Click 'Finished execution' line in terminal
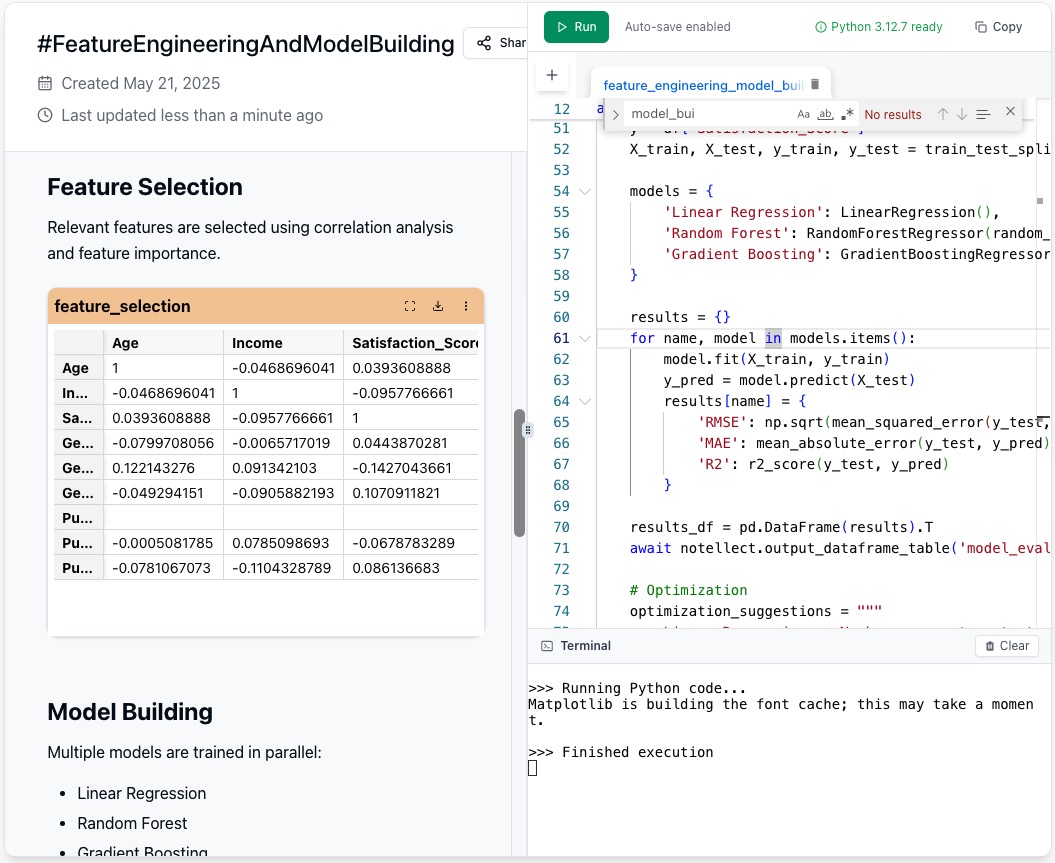 coord(620,752)
